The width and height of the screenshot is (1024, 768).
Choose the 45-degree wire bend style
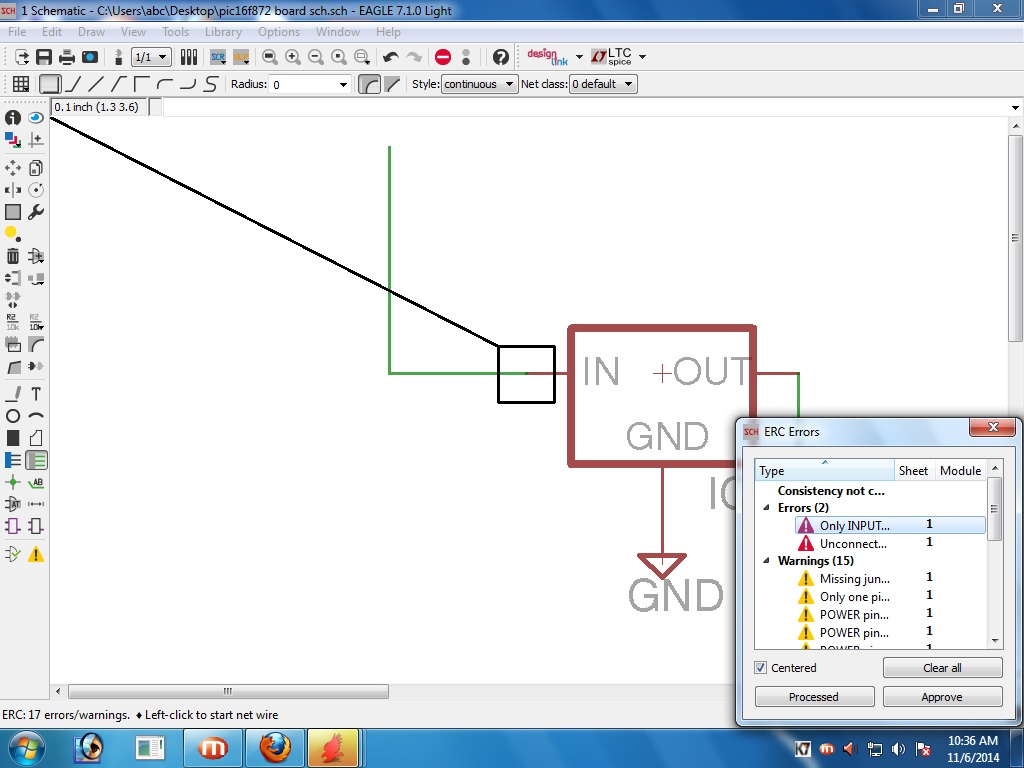(x=73, y=84)
